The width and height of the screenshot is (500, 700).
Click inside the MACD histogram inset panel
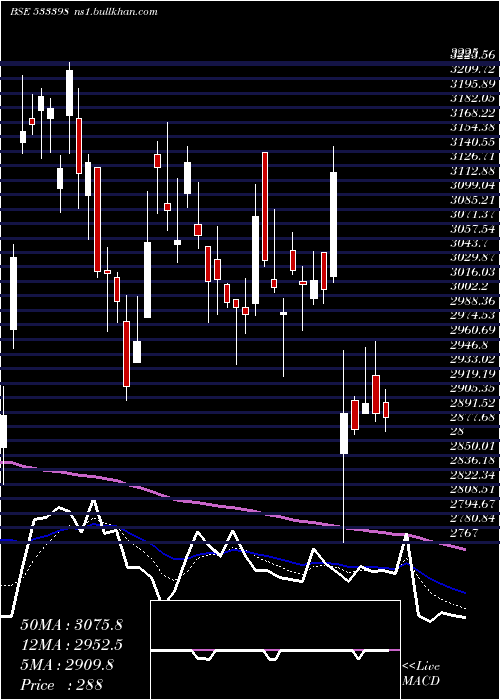pos(275,650)
